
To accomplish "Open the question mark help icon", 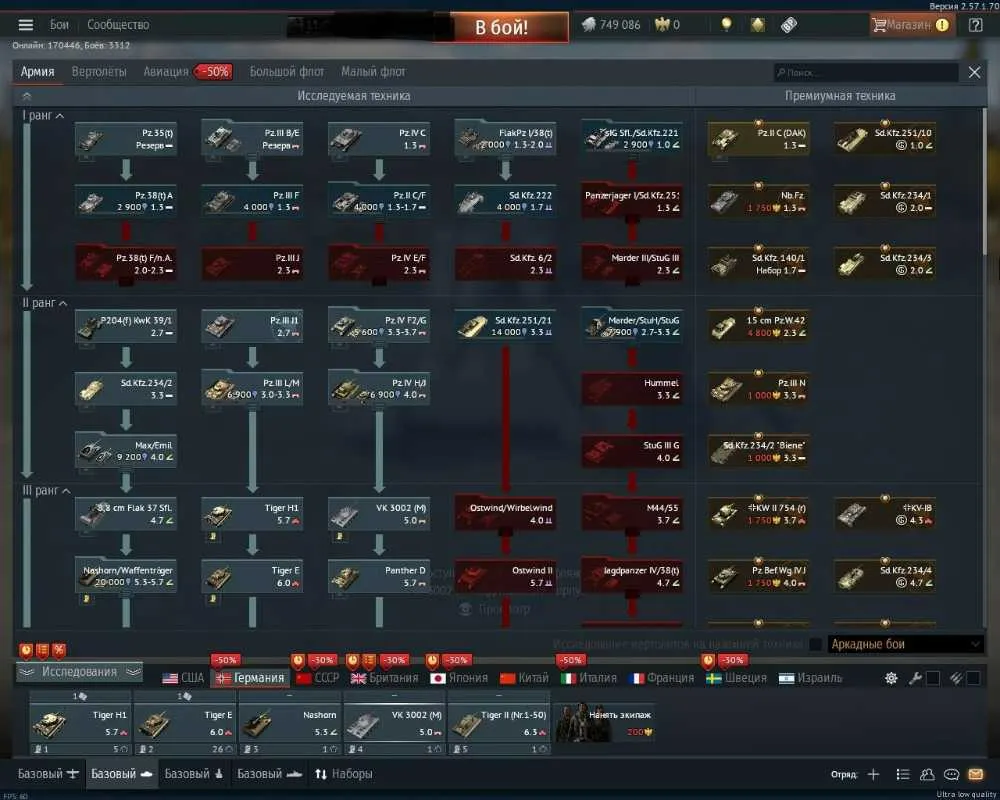I will pyautogui.click(x=975, y=25).
